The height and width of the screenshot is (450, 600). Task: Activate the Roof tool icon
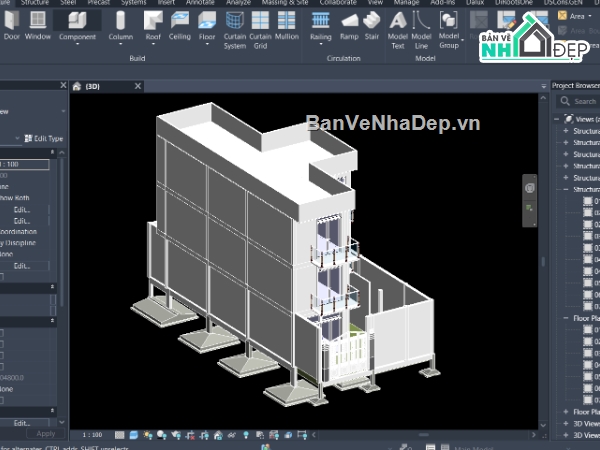[x=153, y=20]
